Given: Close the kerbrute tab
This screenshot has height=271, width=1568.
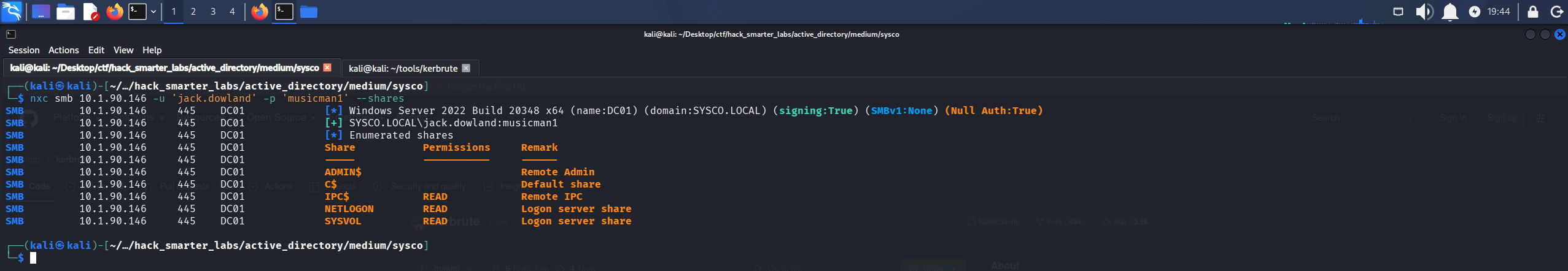Looking at the screenshot, I should point(466,68).
